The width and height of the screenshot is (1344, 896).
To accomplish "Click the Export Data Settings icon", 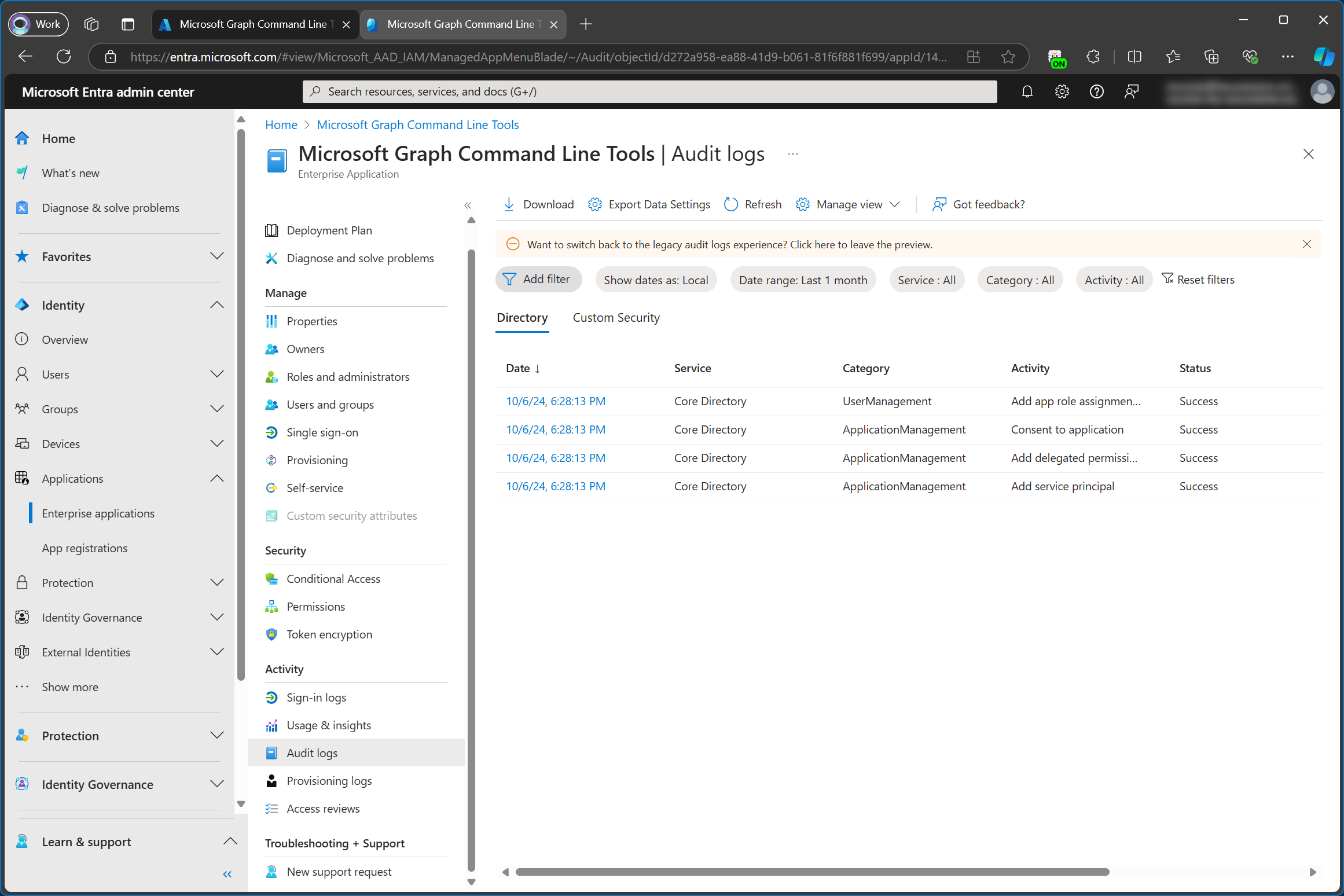I will [596, 204].
